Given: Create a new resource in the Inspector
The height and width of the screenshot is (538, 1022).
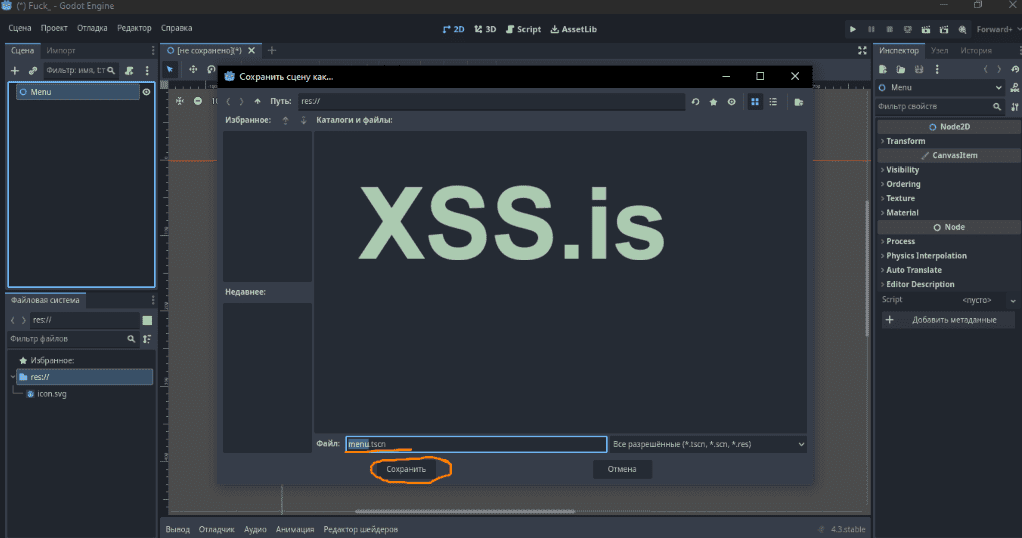Looking at the screenshot, I should 883,69.
